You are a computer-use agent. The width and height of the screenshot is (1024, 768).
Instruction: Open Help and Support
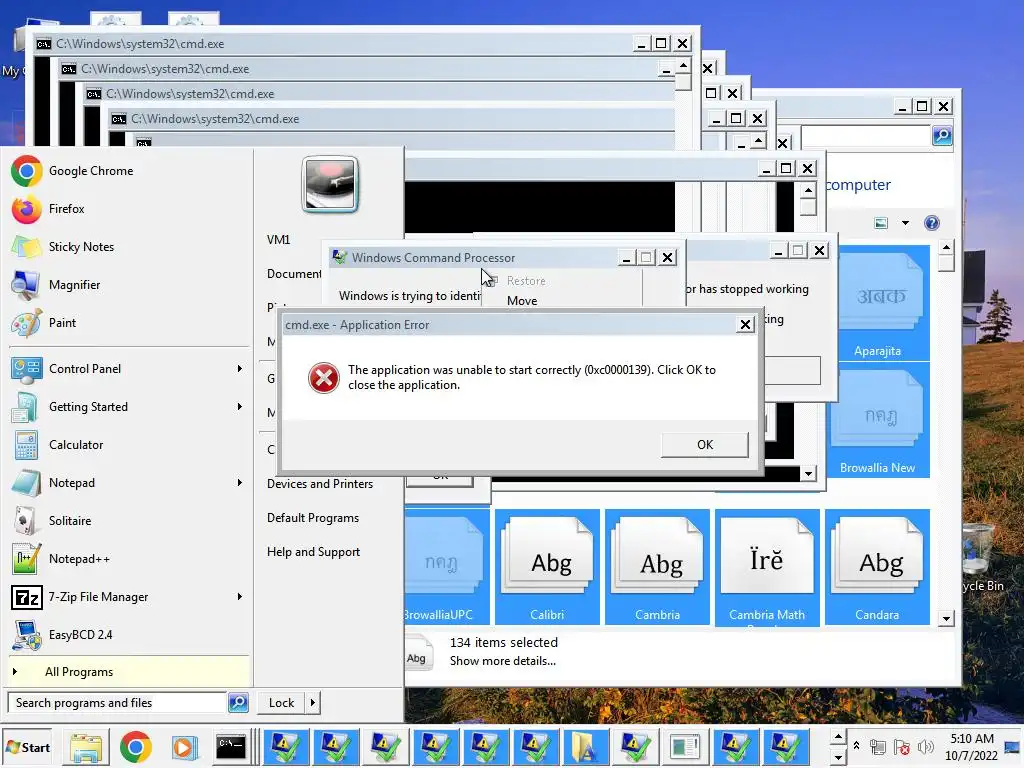click(313, 552)
